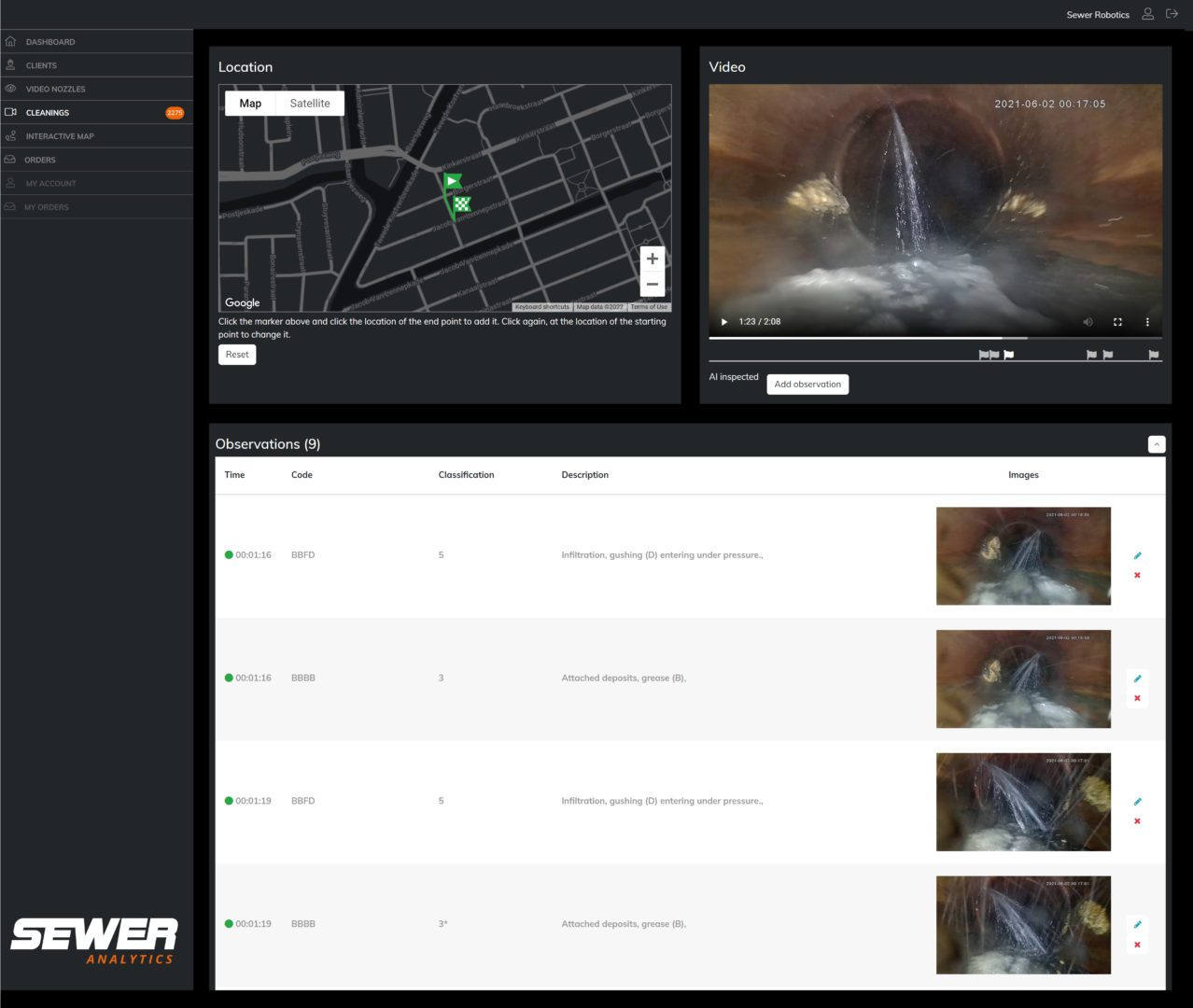This screenshot has height=1008, width=1193.
Task: Click the Reset button under map
Action: 237,355
